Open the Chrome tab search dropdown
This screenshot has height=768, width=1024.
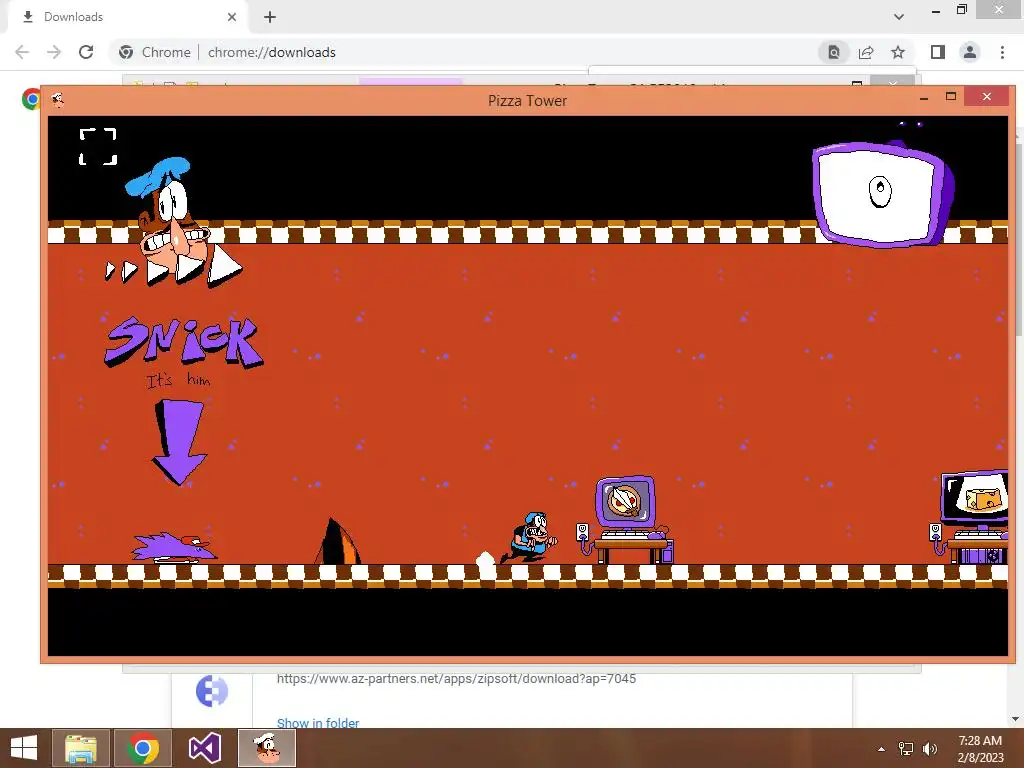(x=899, y=17)
